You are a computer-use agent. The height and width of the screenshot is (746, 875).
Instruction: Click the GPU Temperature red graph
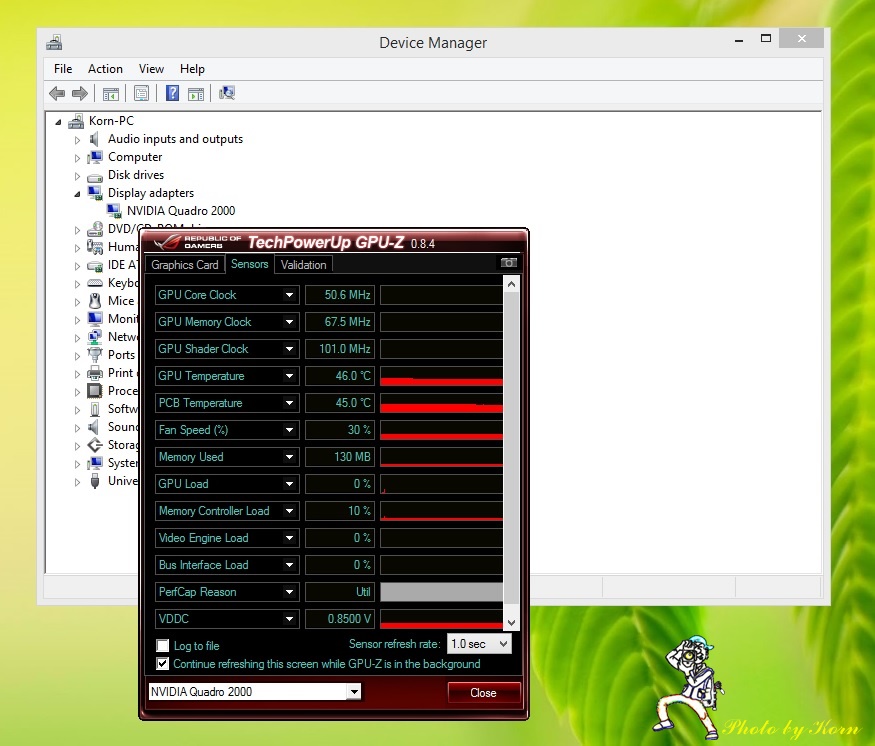(x=441, y=376)
